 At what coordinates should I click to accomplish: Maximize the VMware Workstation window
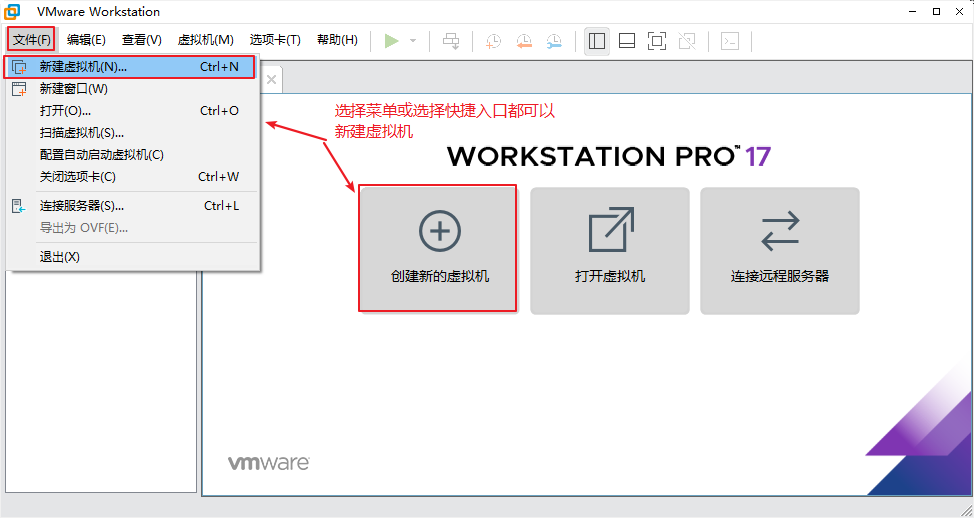click(x=936, y=11)
